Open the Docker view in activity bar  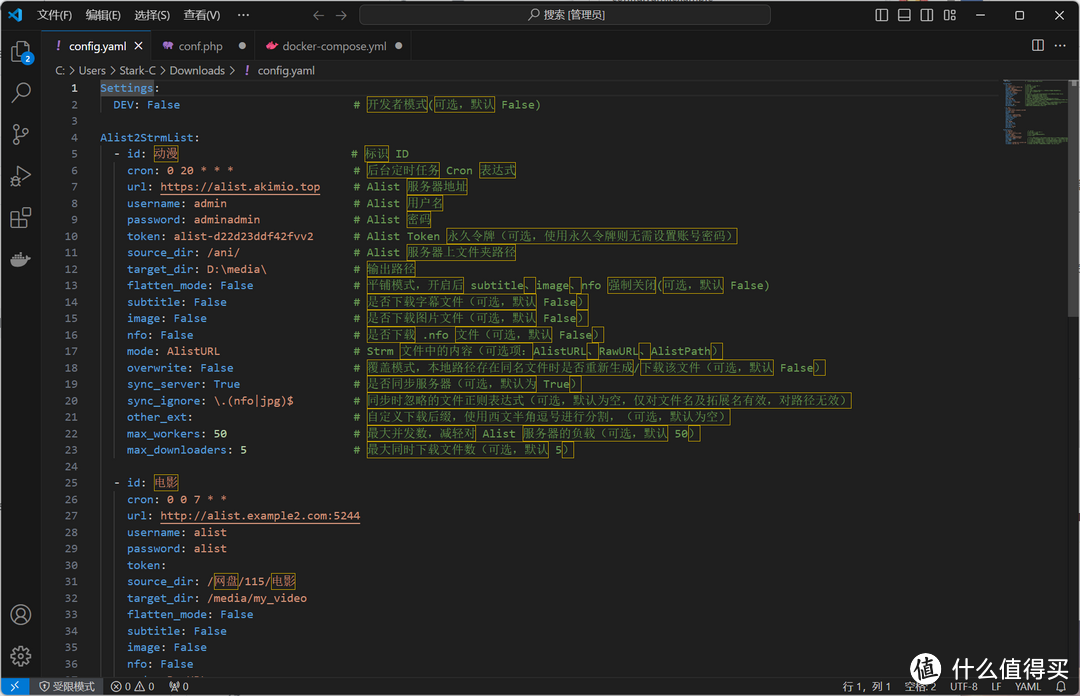coord(20,260)
